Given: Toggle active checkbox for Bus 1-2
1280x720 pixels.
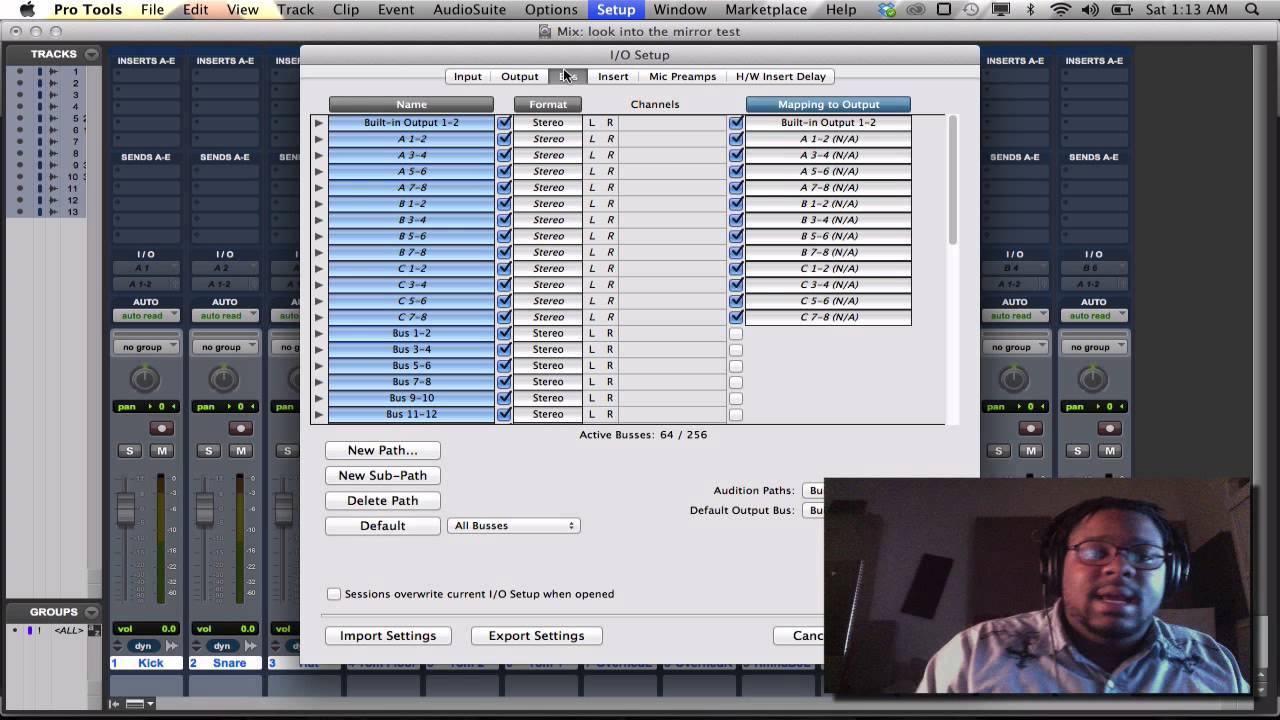Looking at the screenshot, I should click(504, 333).
